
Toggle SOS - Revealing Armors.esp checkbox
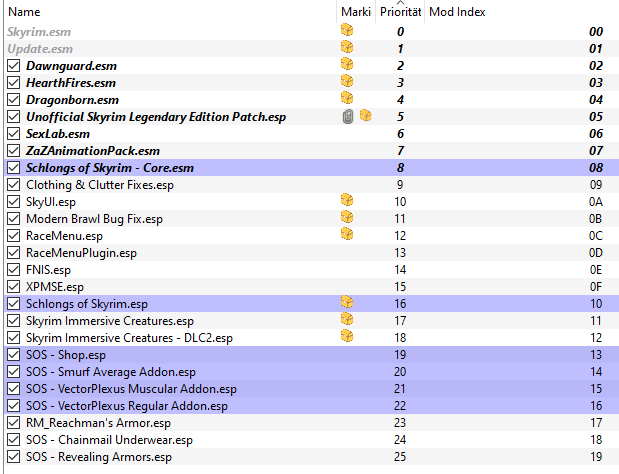click(13, 457)
